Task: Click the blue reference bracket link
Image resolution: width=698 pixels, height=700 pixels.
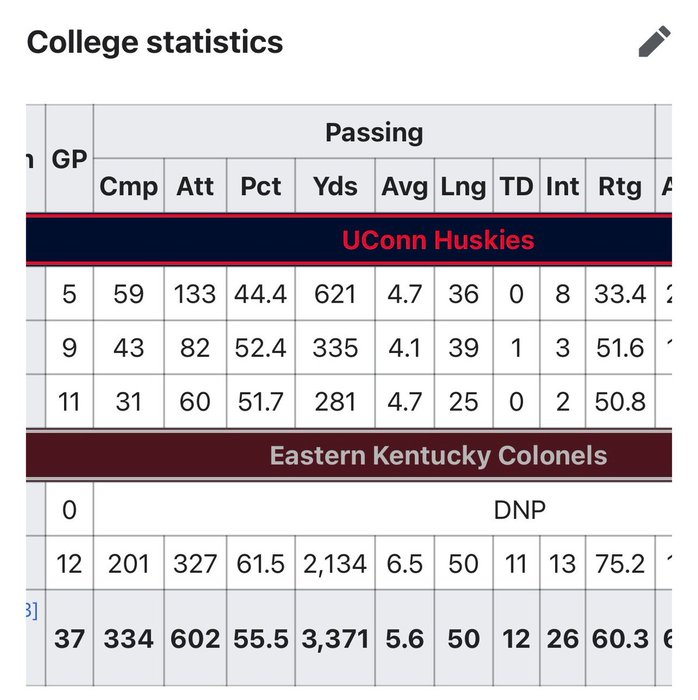Action: point(32,610)
